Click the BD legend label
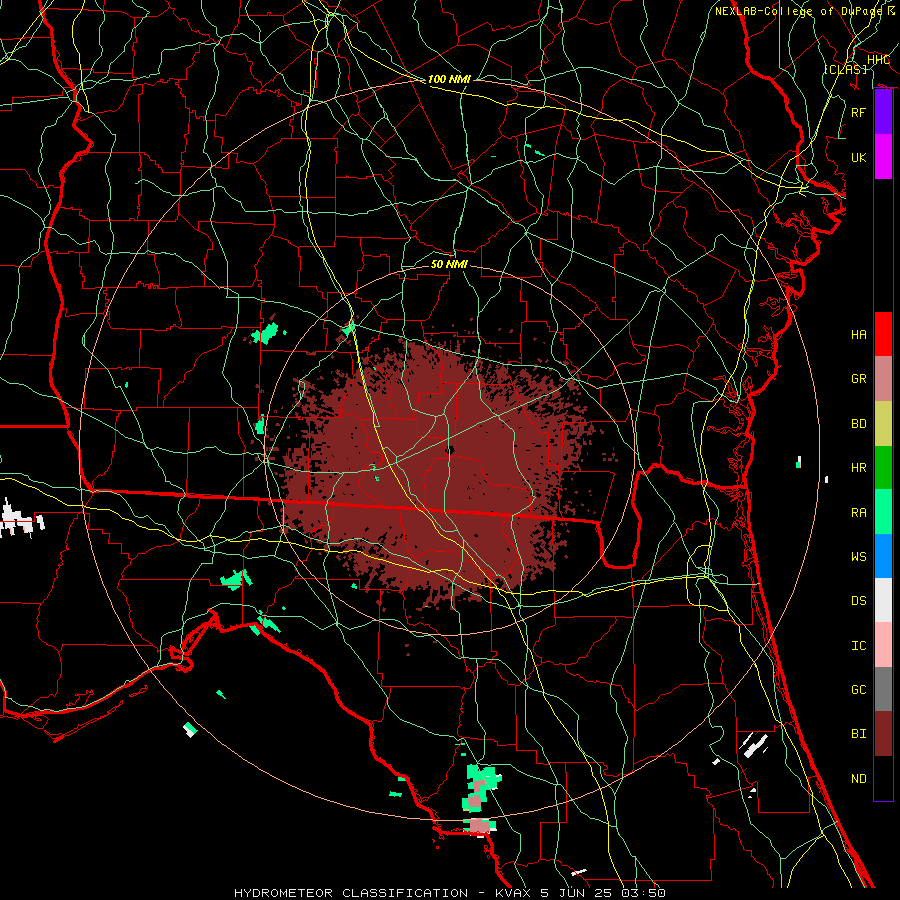 point(859,424)
